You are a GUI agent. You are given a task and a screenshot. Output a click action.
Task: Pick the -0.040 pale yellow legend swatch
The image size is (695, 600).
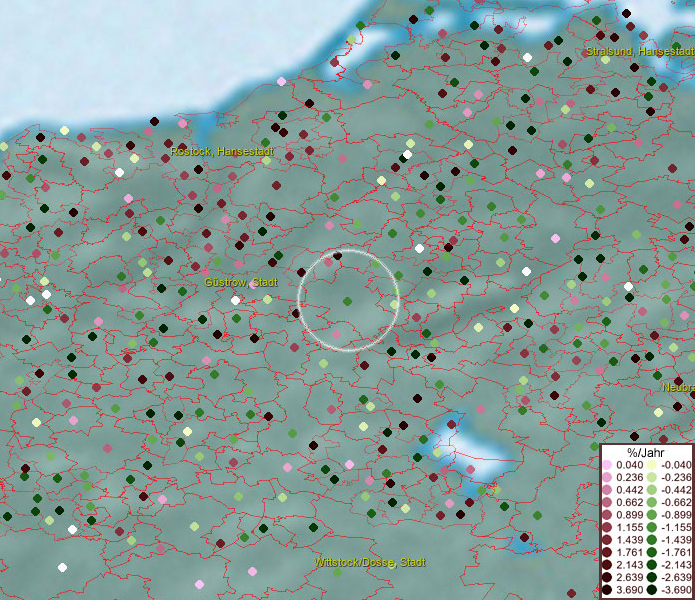(x=652, y=465)
